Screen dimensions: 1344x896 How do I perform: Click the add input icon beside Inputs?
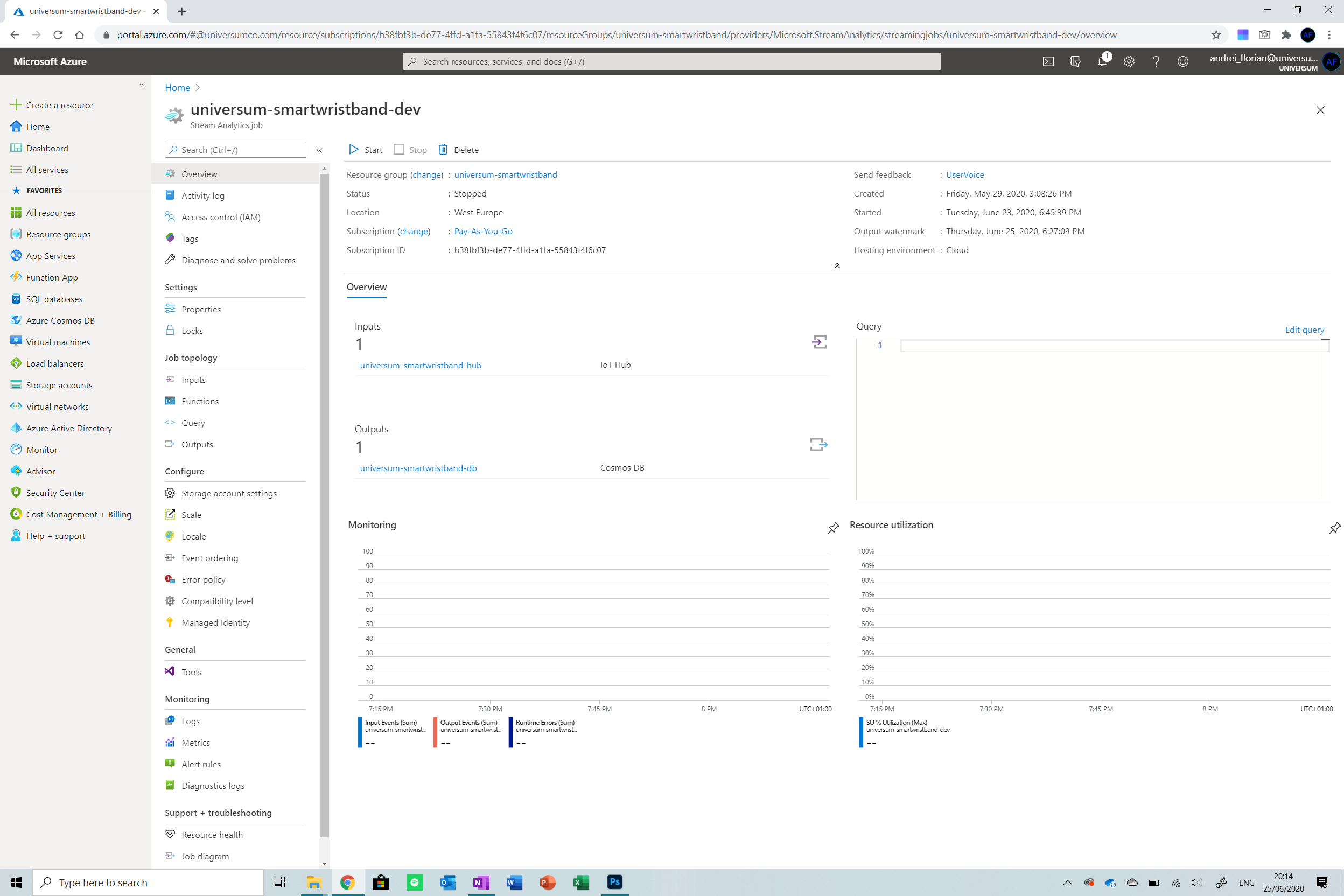[819, 342]
